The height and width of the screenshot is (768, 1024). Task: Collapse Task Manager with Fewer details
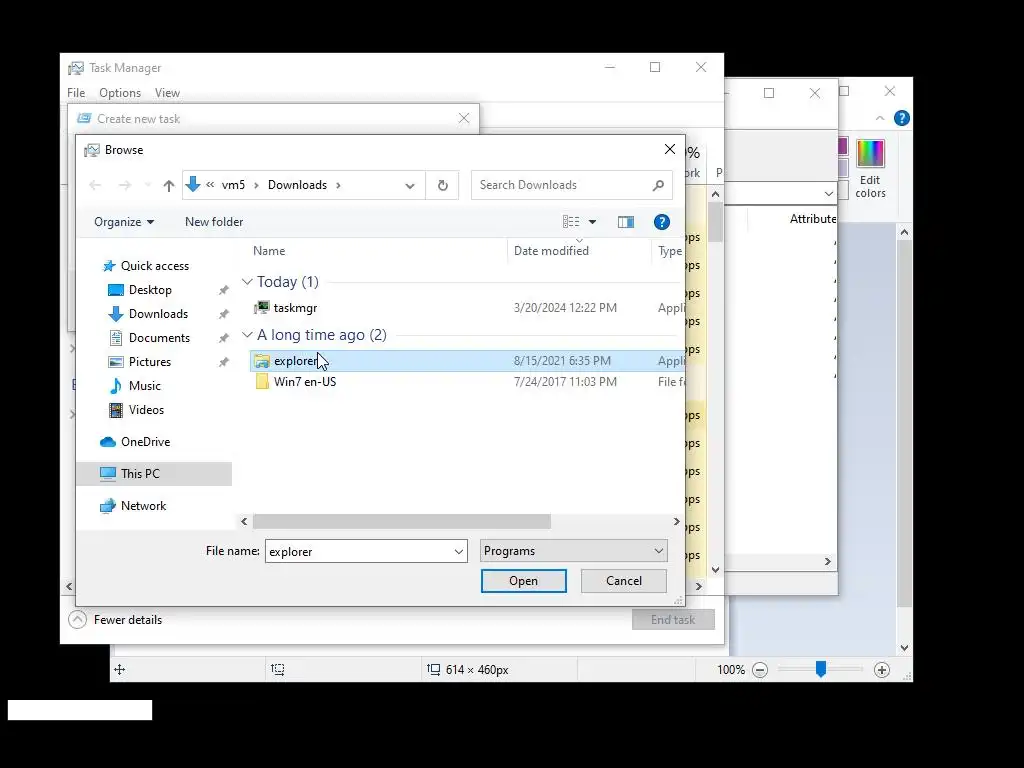116,620
